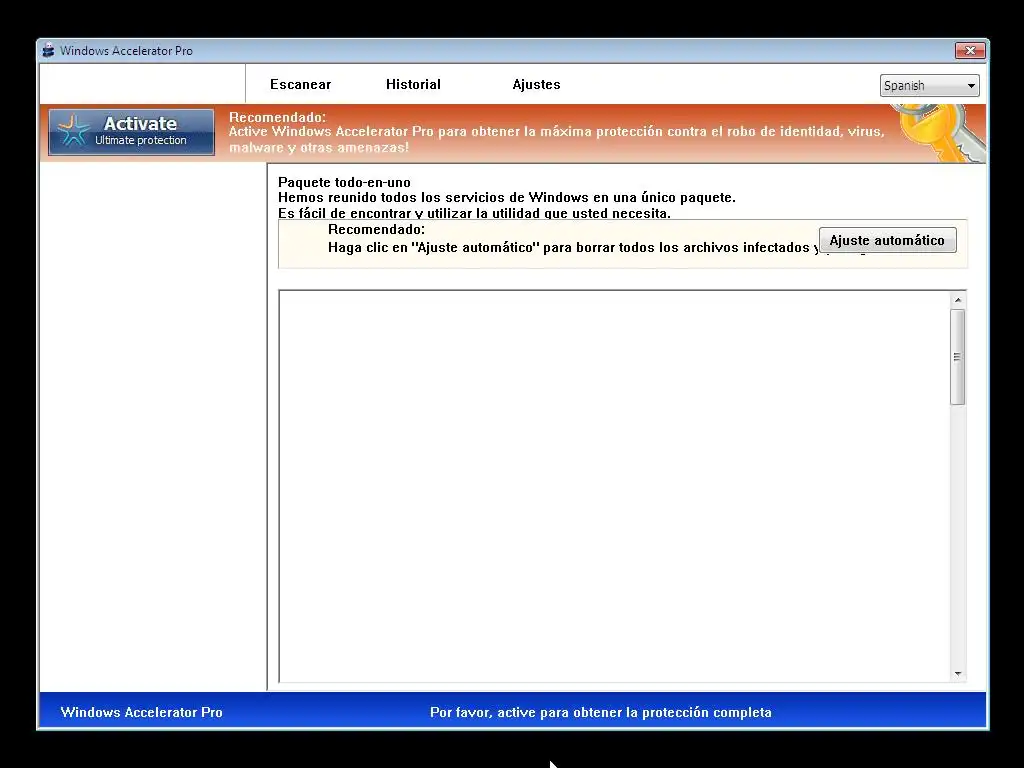Image resolution: width=1024 pixels, height=768 pixels.
Task: Click the star icon on Activate button
Action: click(72, 131)
